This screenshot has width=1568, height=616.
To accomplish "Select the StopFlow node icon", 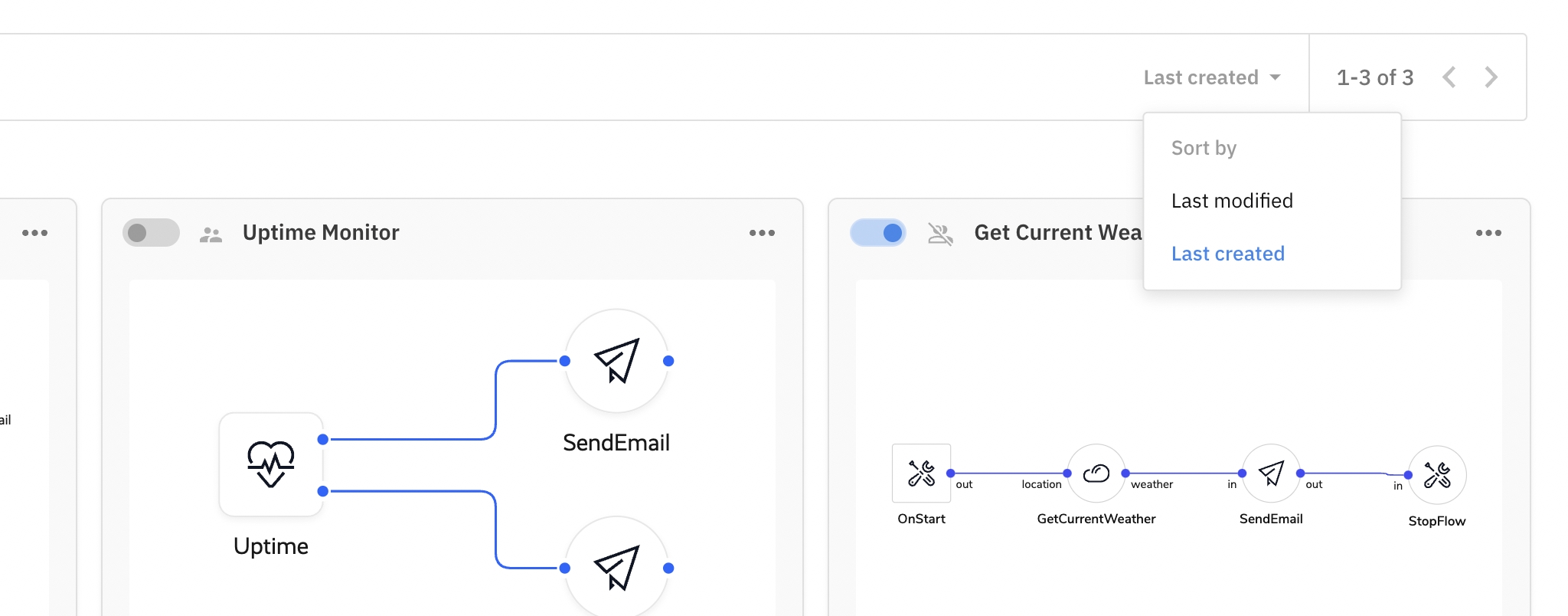I will click(x=1437, y=475).
